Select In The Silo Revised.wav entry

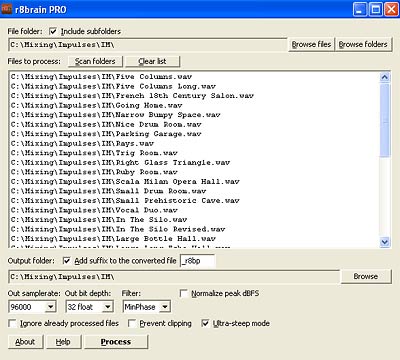[x=118, y=229]
